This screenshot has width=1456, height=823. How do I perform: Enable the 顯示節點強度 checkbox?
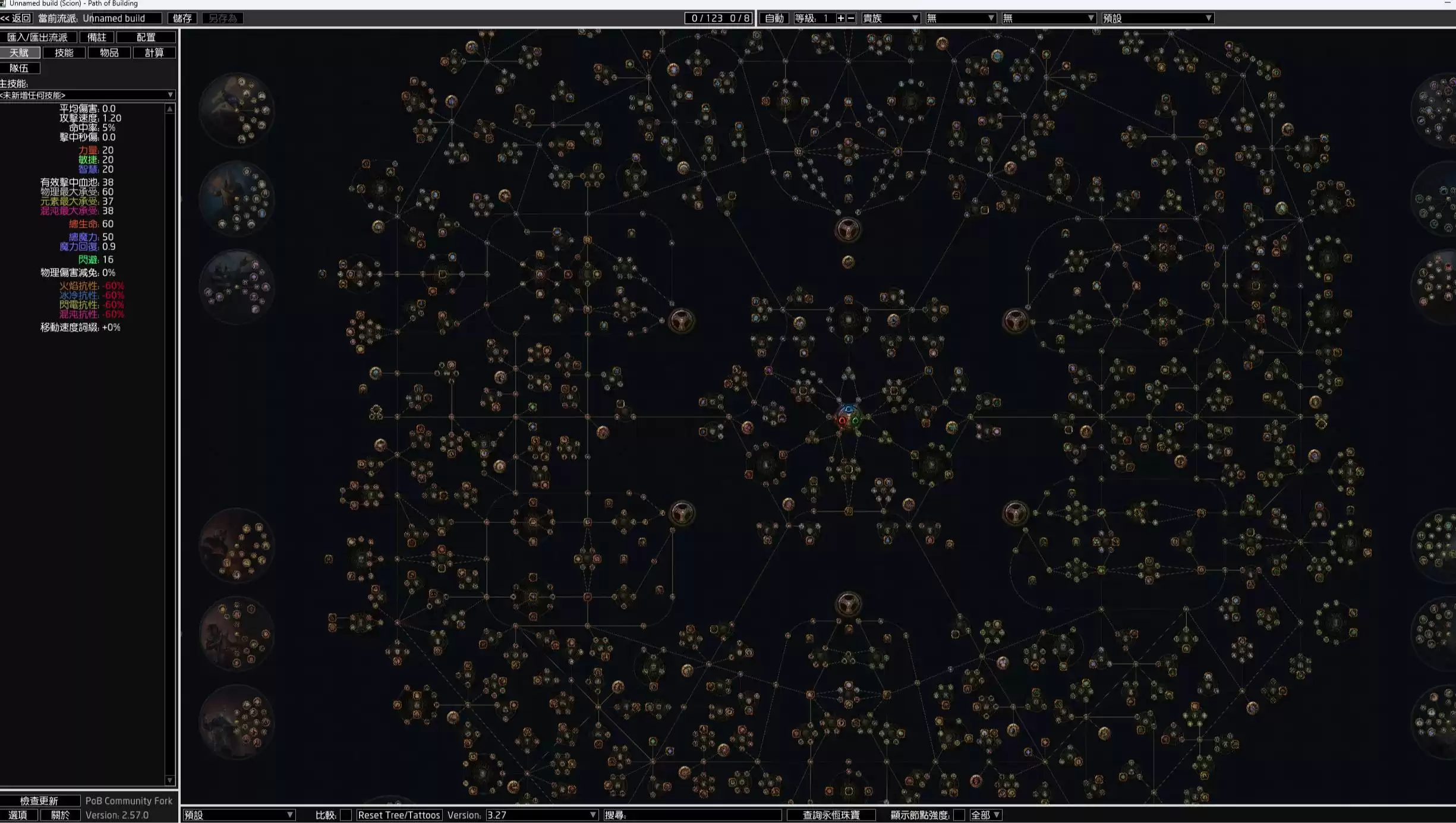point(959,815)
